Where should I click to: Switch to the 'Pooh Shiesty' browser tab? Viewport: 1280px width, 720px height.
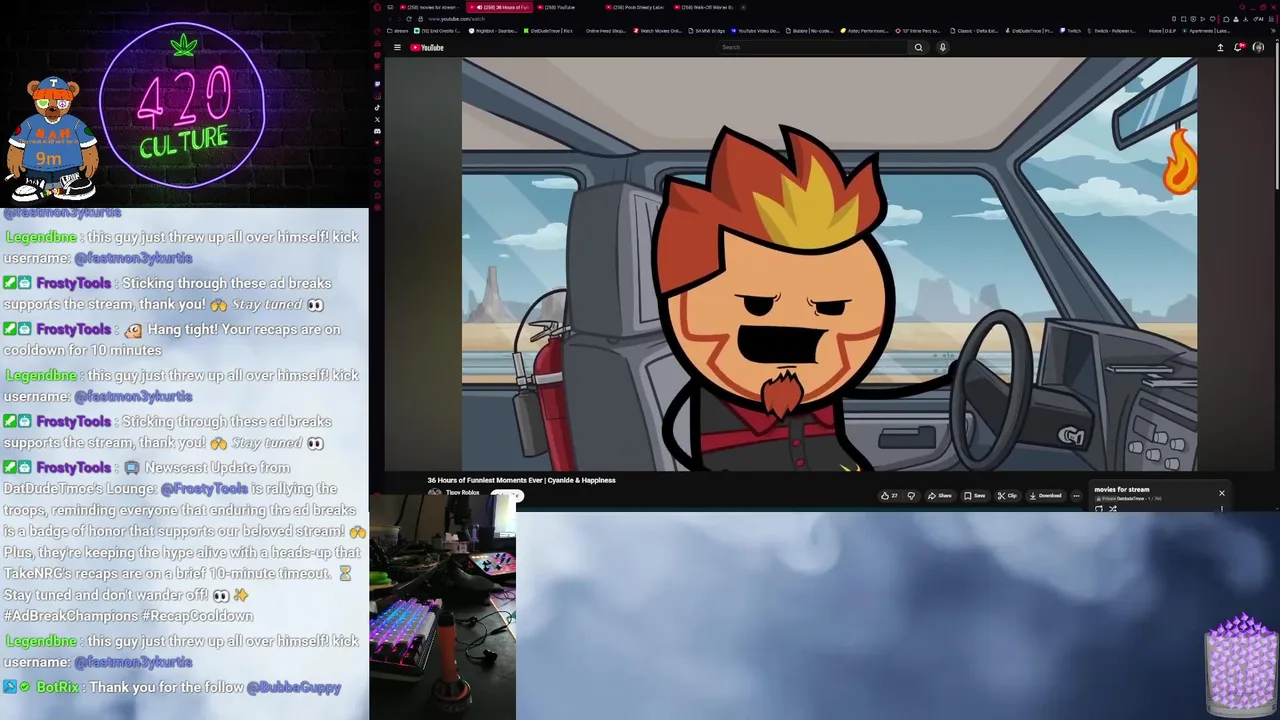pyautogui.click(x=636, y=7)
